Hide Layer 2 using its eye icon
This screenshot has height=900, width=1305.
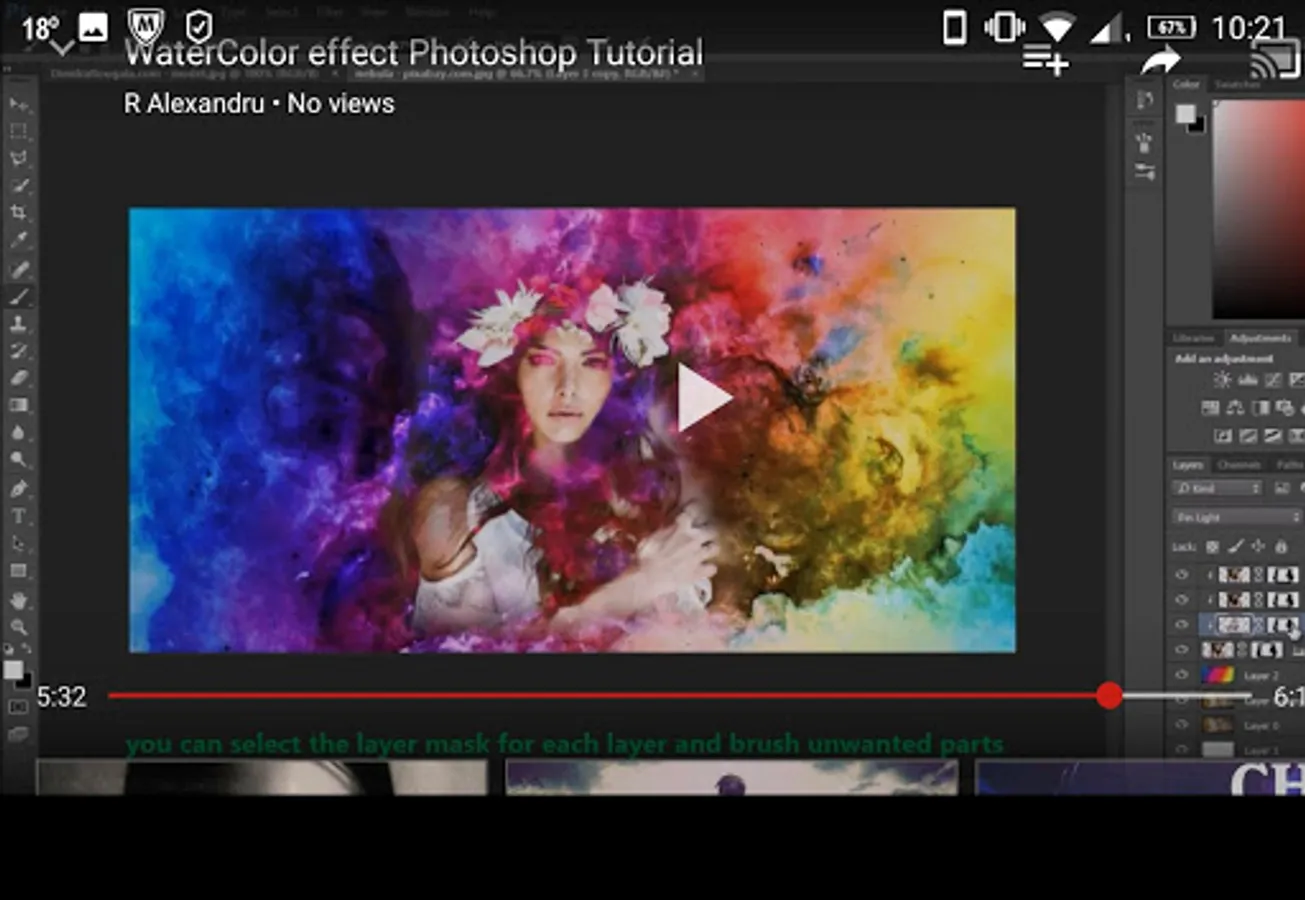click(1182, 675)
